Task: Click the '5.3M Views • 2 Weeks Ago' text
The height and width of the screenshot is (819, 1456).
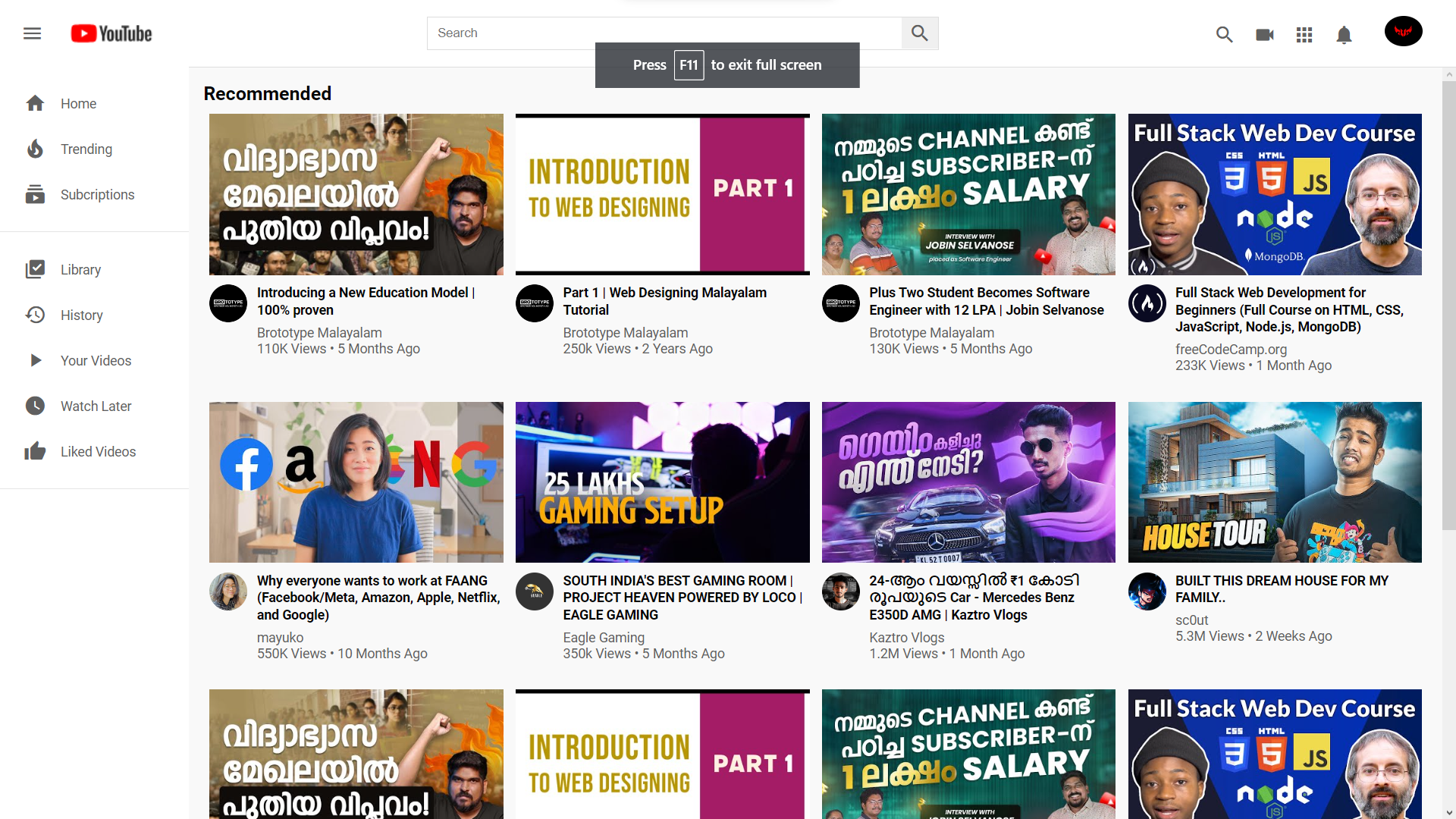Action: [1254, 636]
